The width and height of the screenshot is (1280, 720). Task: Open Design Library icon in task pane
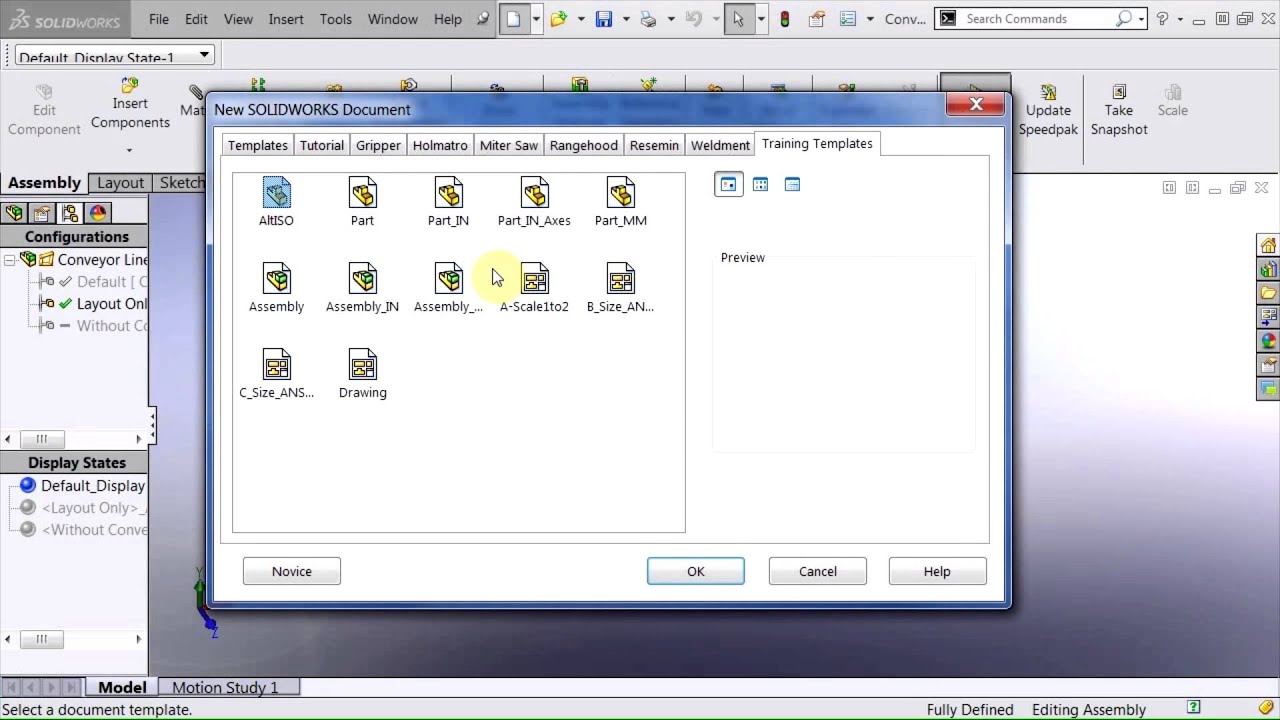tap(1268, 270)
